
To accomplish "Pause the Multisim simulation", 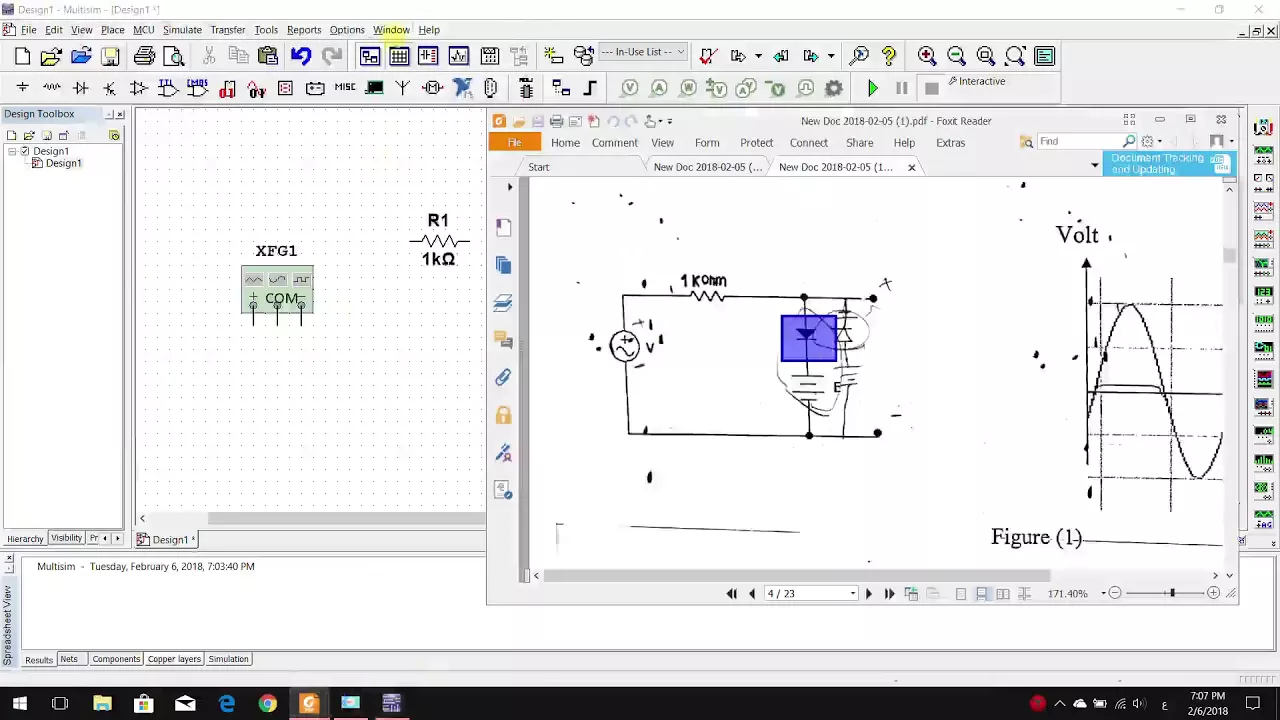I will click(x=901, y=88).
